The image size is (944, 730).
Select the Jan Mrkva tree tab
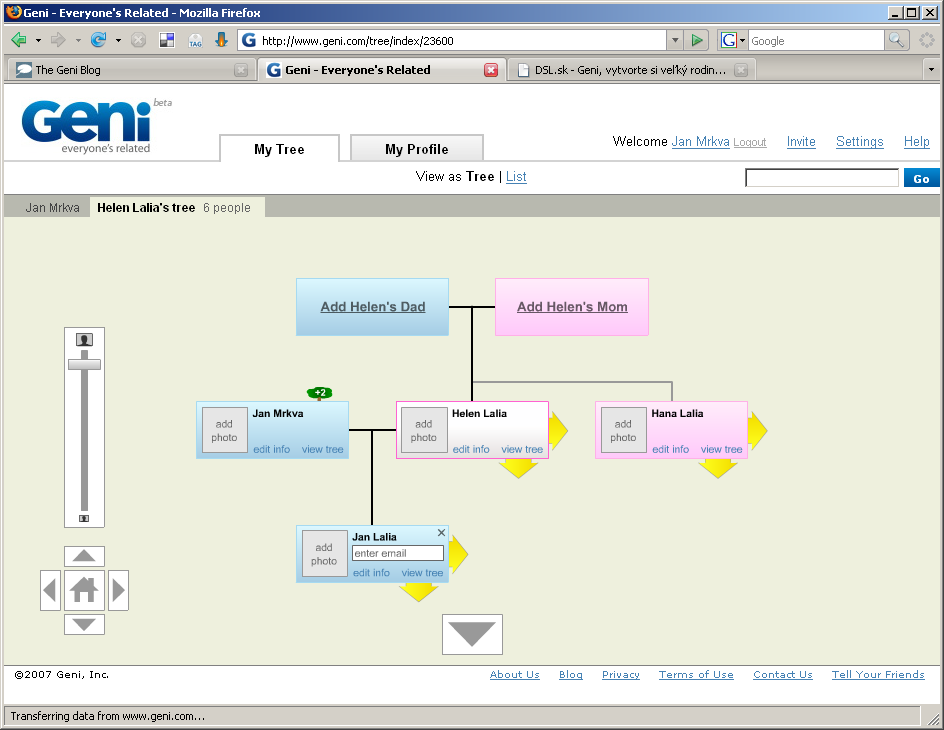click(52, 208)
